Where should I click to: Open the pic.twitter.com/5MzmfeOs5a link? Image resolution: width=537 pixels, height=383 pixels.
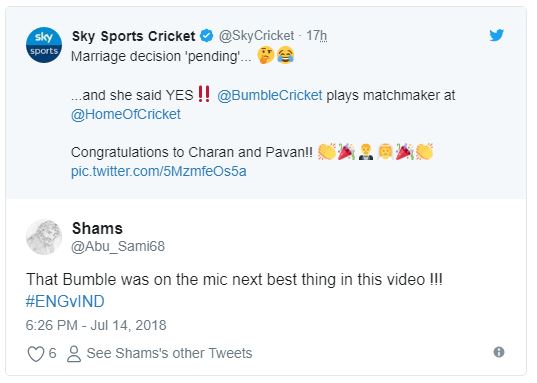click(x=159, y=171)
